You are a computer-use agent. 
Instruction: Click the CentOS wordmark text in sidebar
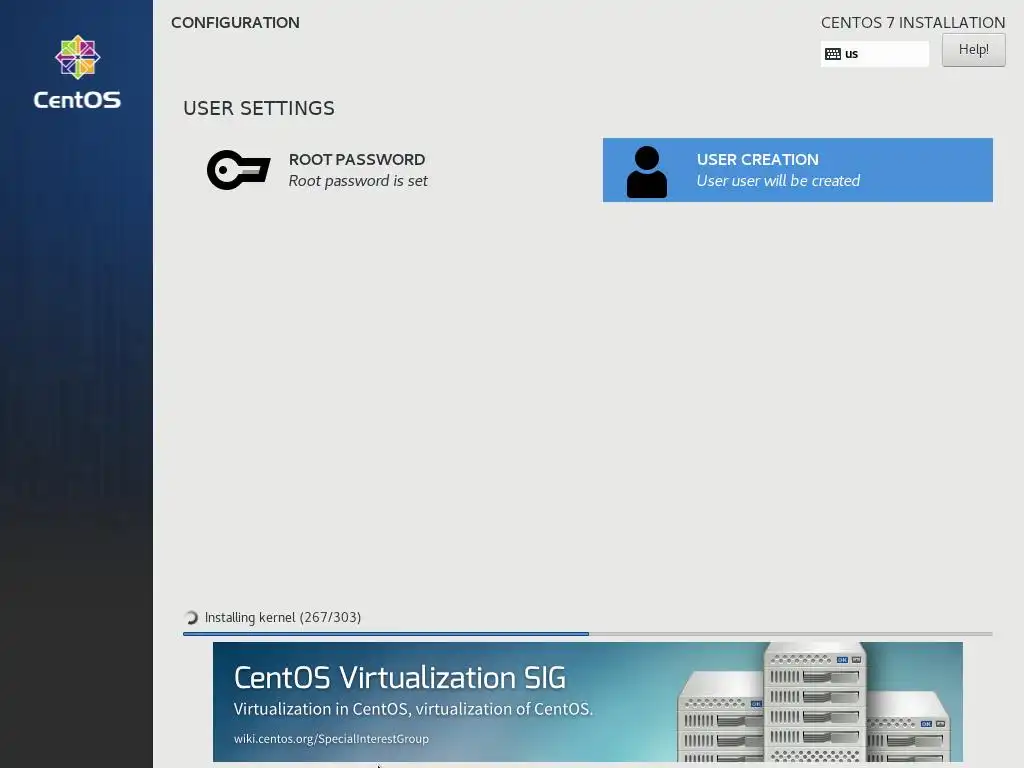pos(77,100)
